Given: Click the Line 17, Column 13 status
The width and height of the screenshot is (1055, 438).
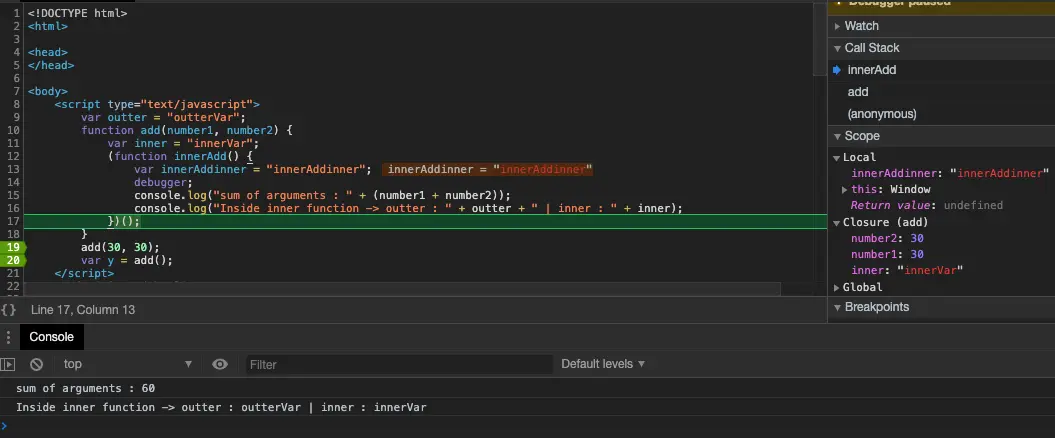Looking at the screenshot, I should [83, 309].
